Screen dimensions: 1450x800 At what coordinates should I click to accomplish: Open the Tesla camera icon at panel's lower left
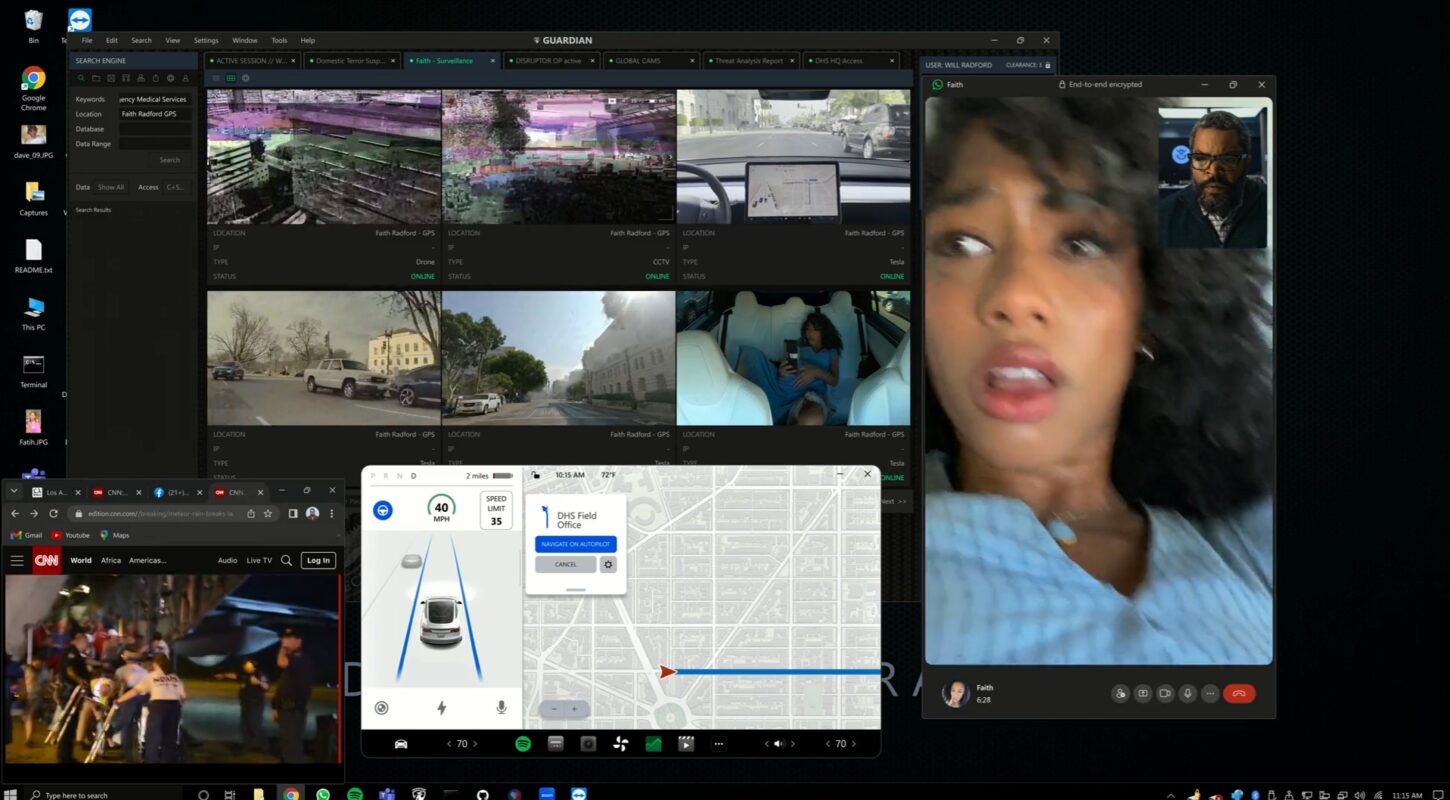381,707
